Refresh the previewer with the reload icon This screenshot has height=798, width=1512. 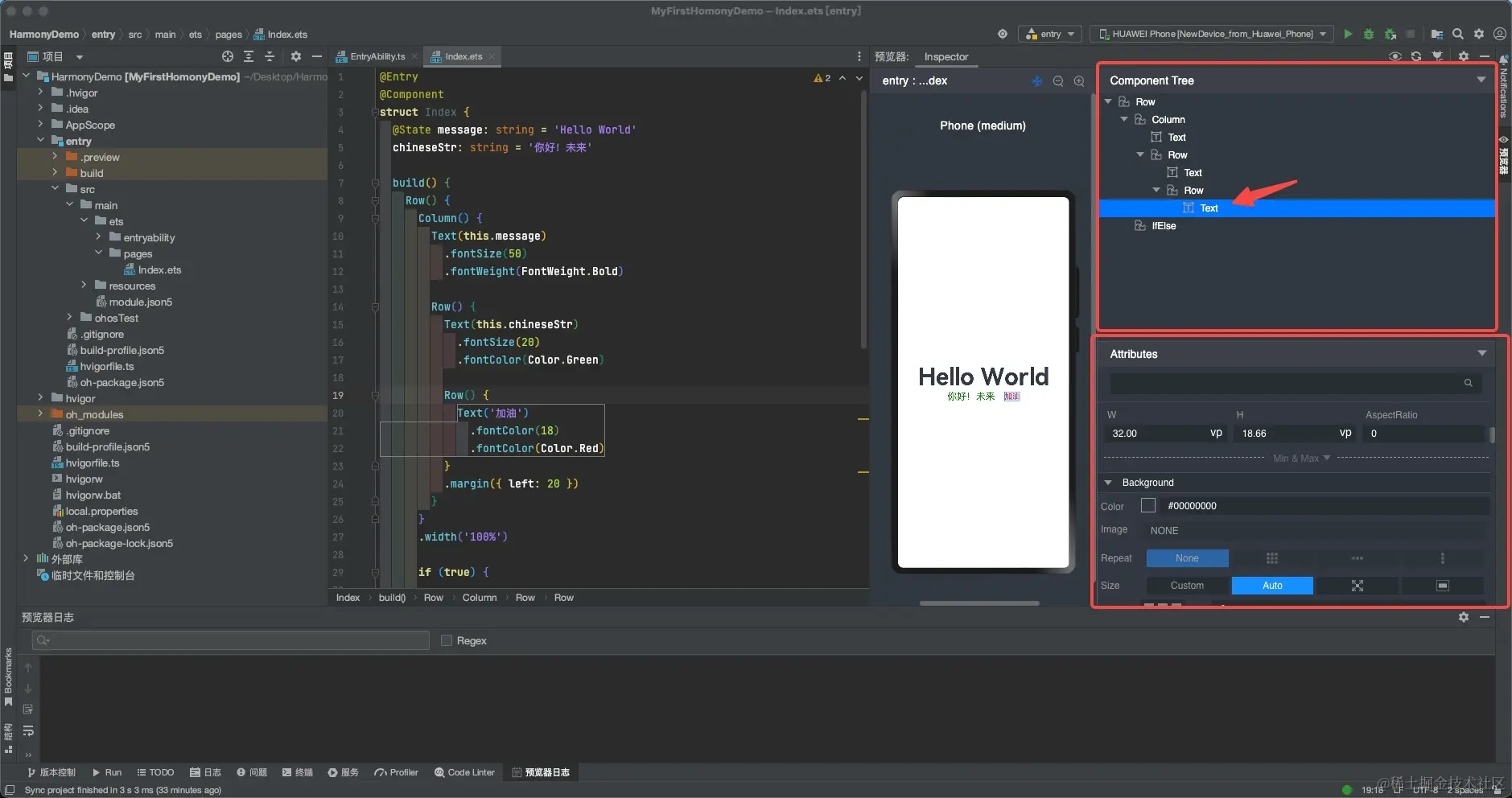(1416, 56)
